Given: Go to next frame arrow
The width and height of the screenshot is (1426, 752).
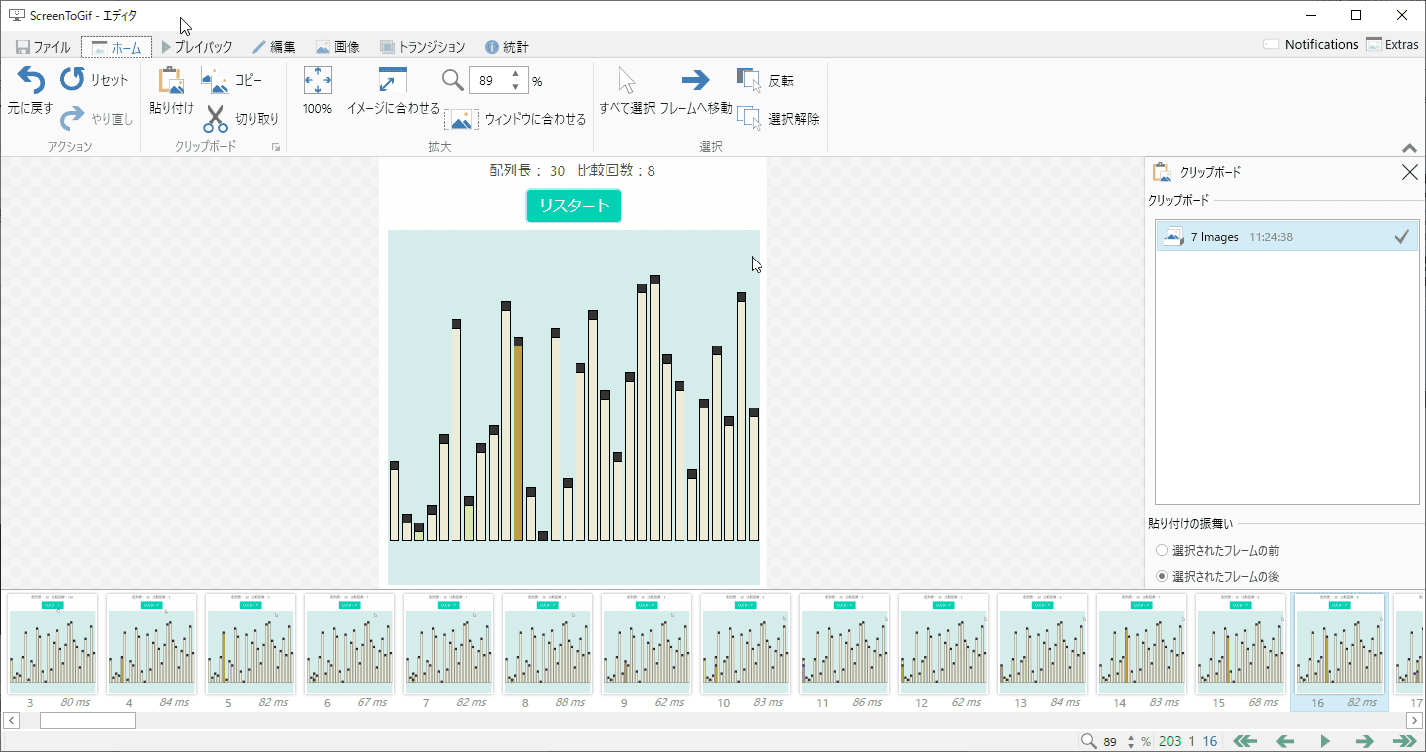Looking at the screenshot, I should 1364,741.
